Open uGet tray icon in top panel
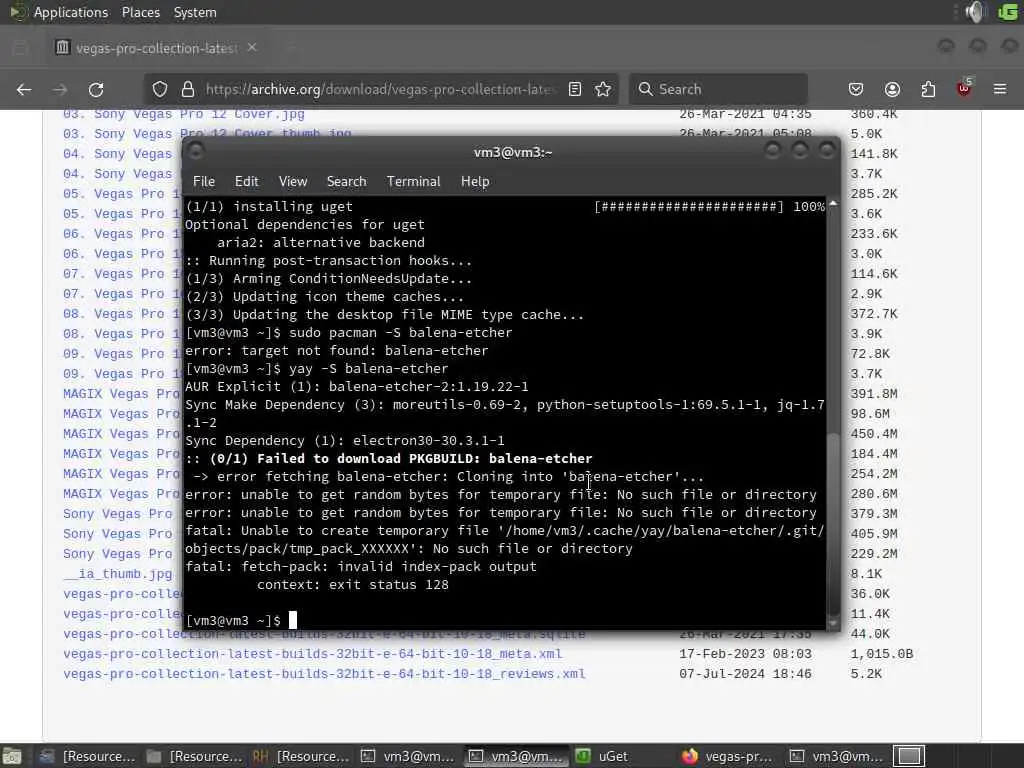Viewport: 1024px width, 768px height. point(1008,12)
